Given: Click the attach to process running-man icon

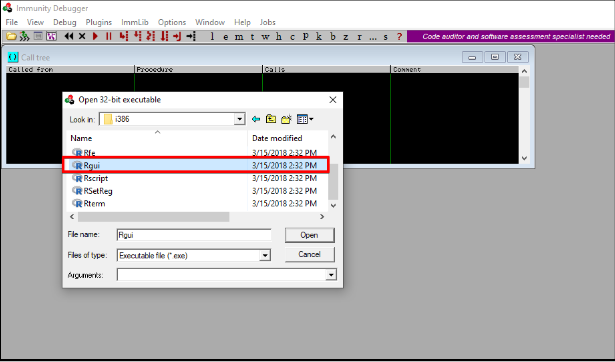Looking at the screenshot, I should click(25, 36).
